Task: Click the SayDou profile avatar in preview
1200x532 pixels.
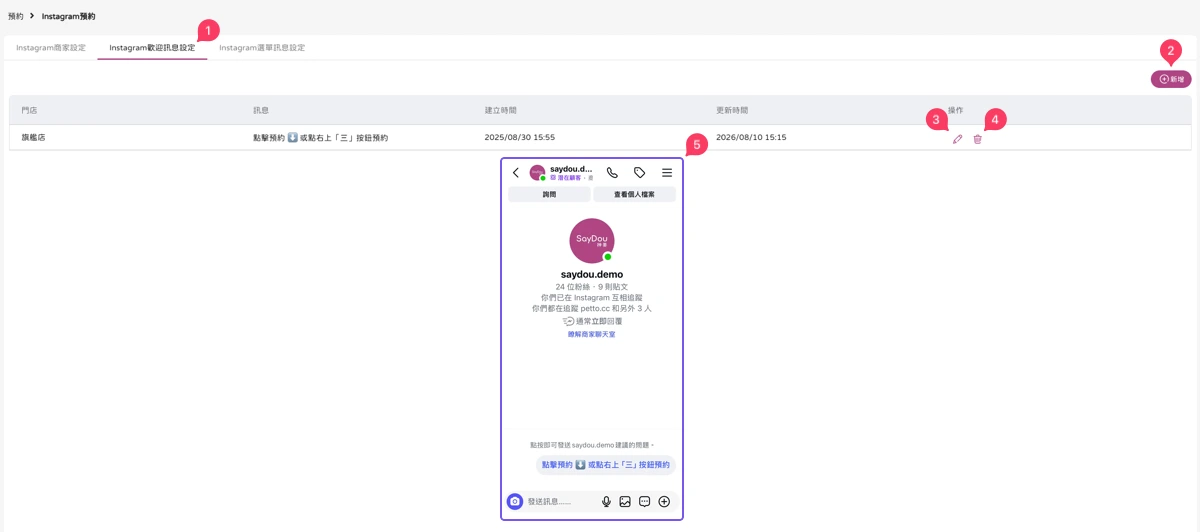Action: [592, 240]
